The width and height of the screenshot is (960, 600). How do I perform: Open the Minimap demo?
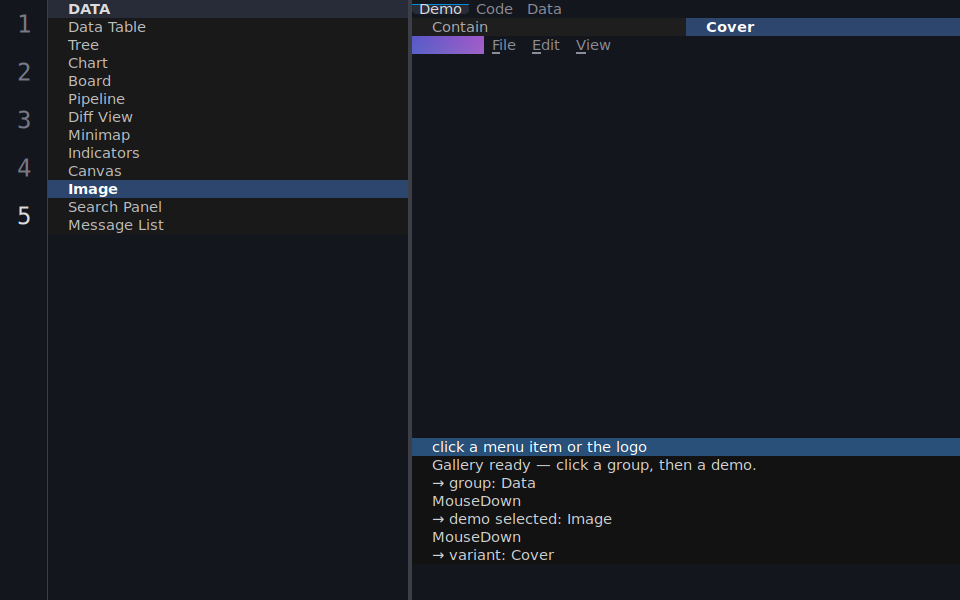coord(228,135)
